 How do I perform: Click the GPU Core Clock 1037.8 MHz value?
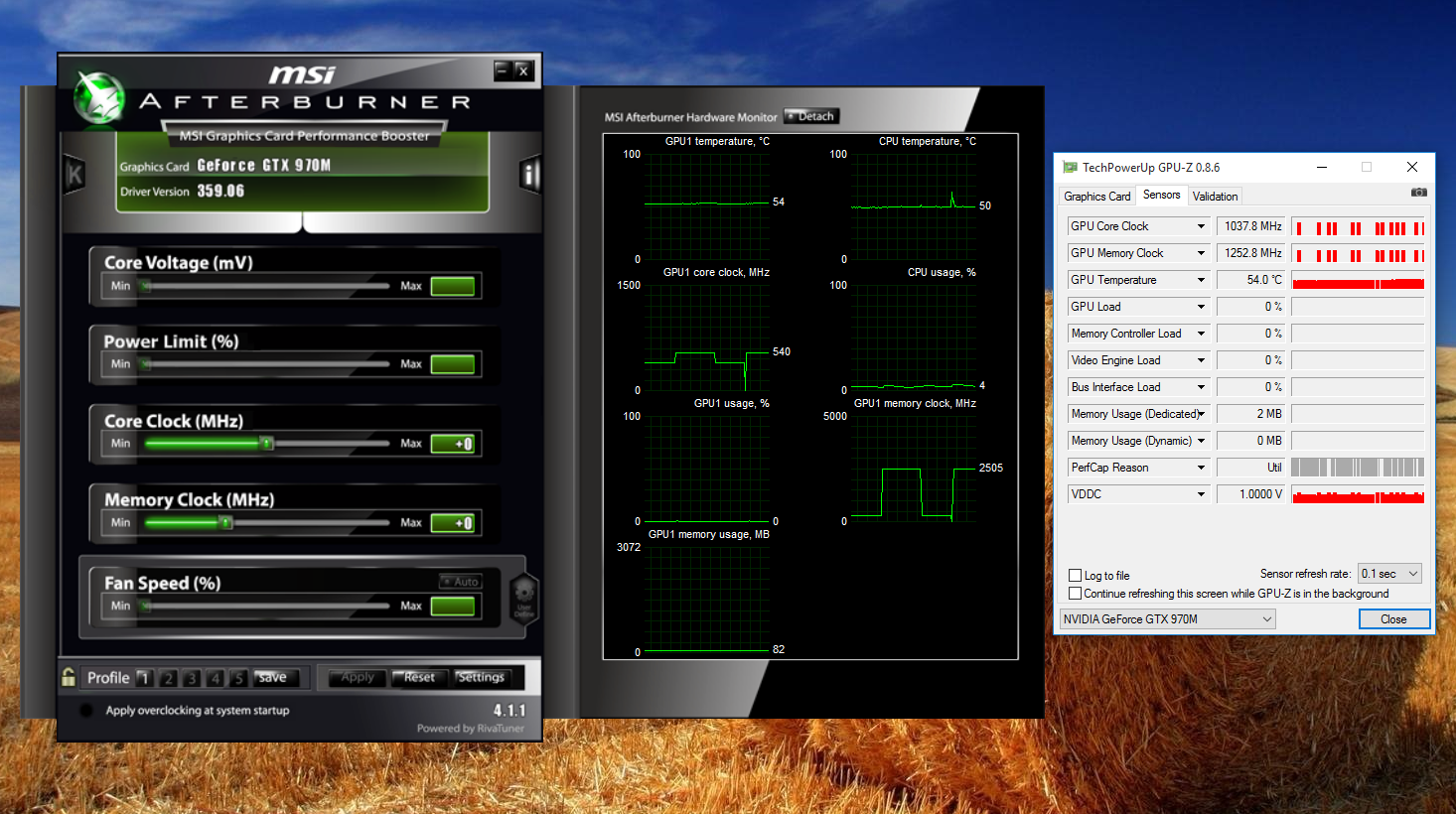1250,226
